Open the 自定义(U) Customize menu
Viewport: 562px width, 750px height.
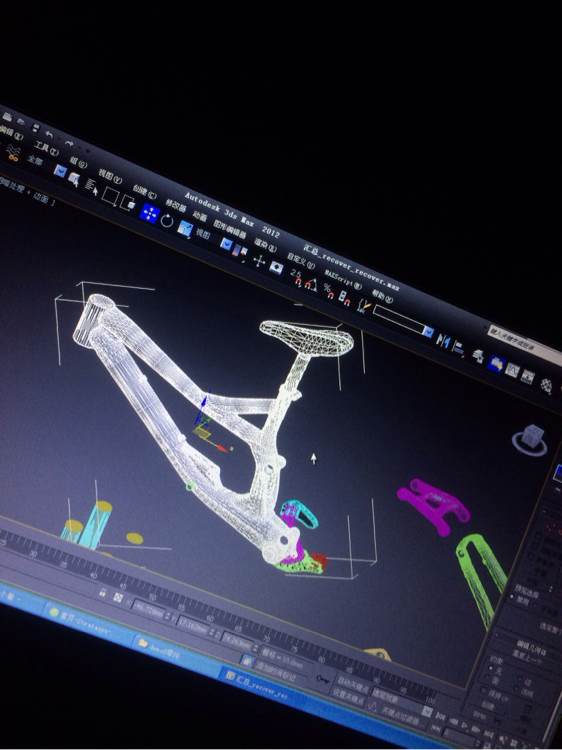(301, 261)
